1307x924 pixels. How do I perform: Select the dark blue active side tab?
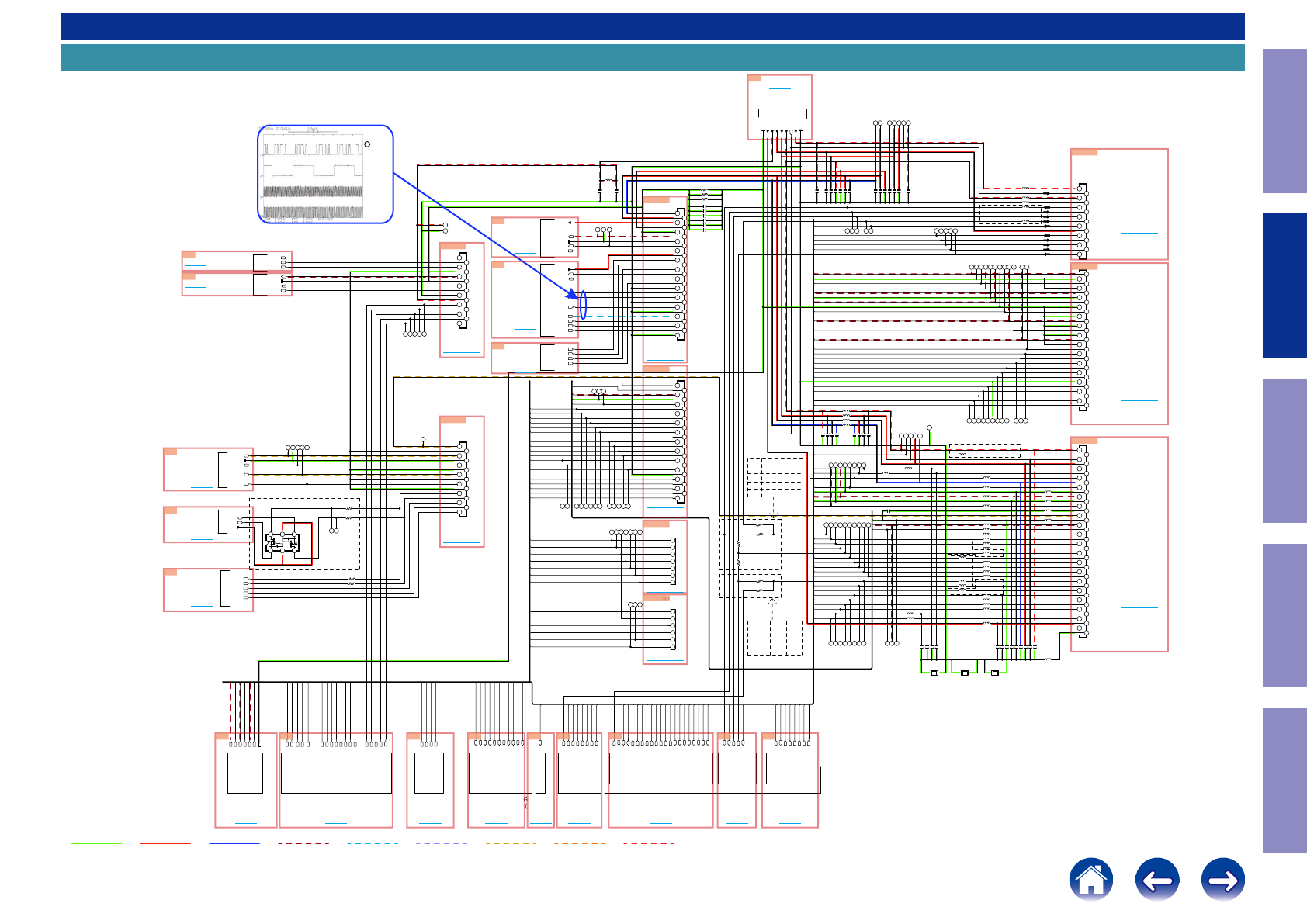pos(1284,286)
